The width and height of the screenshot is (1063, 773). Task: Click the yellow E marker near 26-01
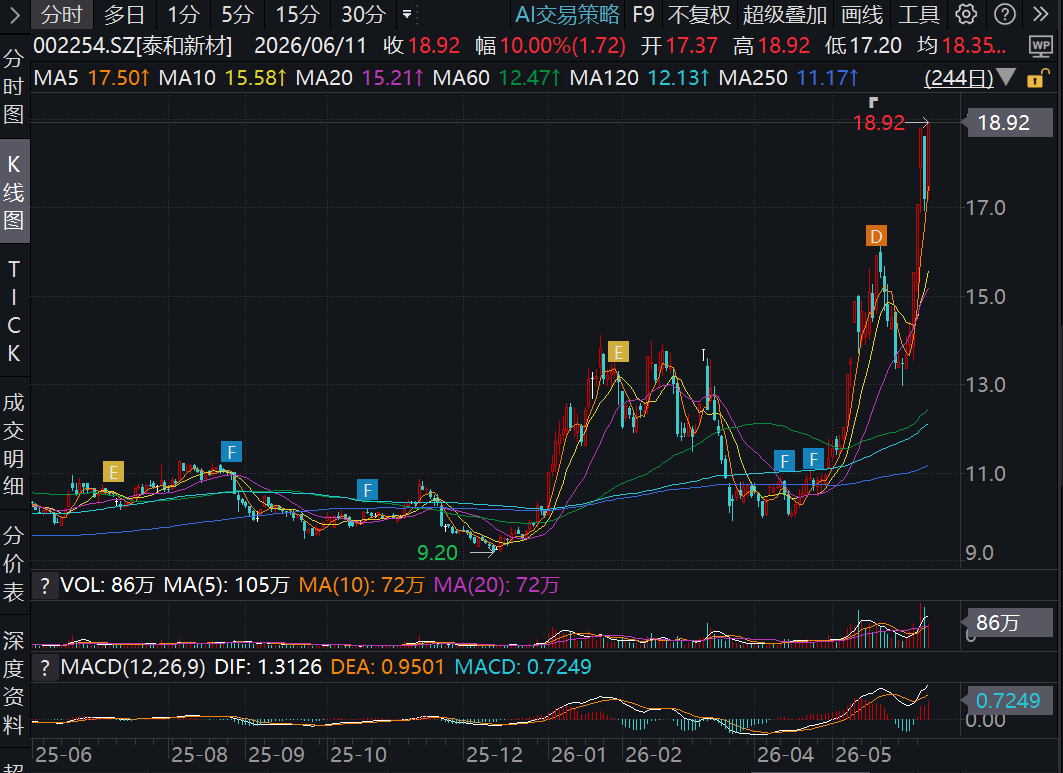point(618,352)
